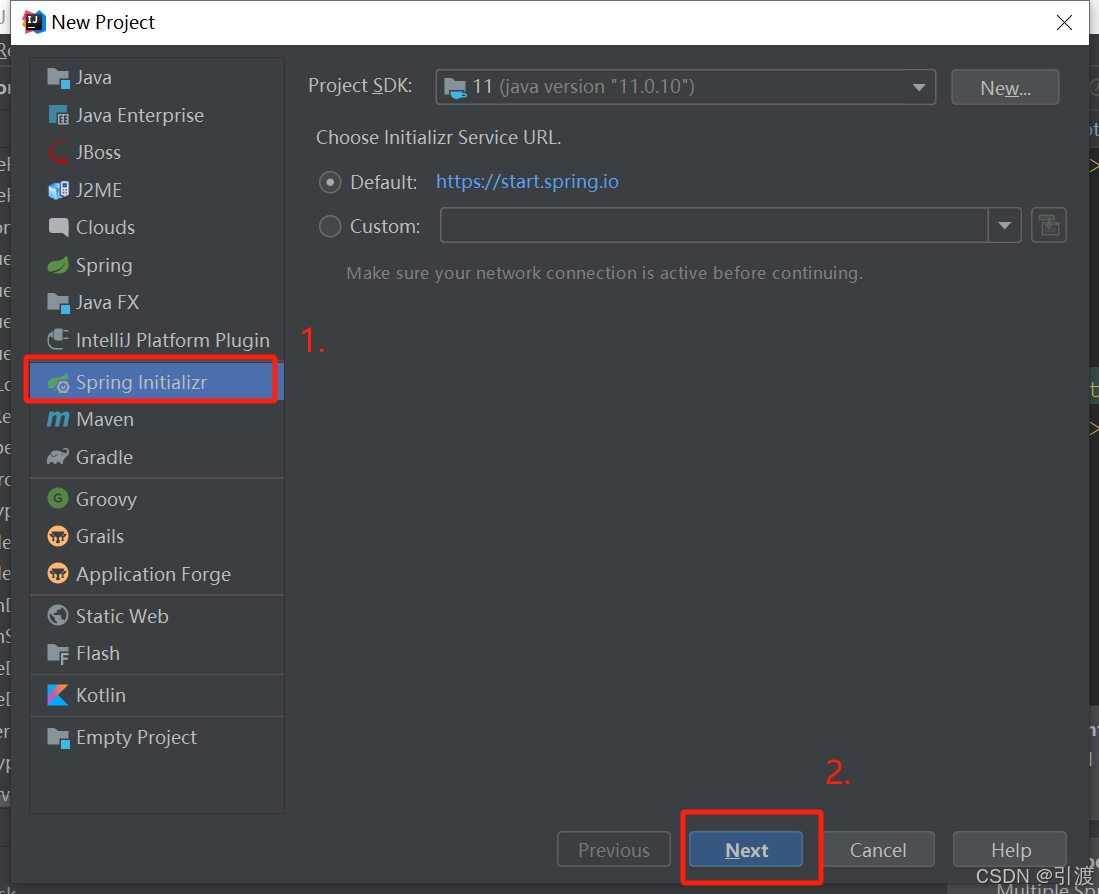Pick Application Forge entry

pyautogui.click(x=153, y=575)
